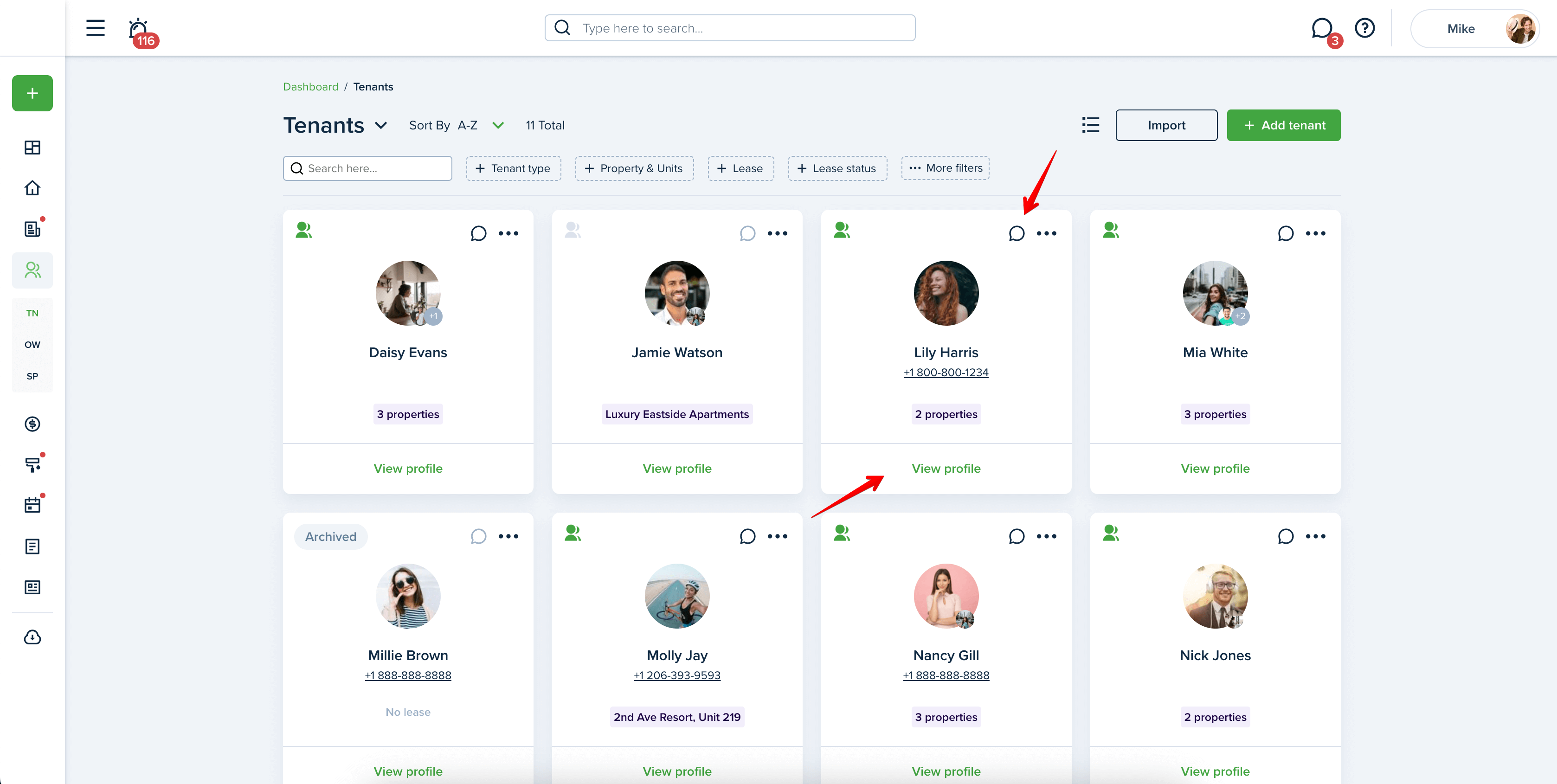Open more options for Lily Harris

click(x=1047, y=233)
